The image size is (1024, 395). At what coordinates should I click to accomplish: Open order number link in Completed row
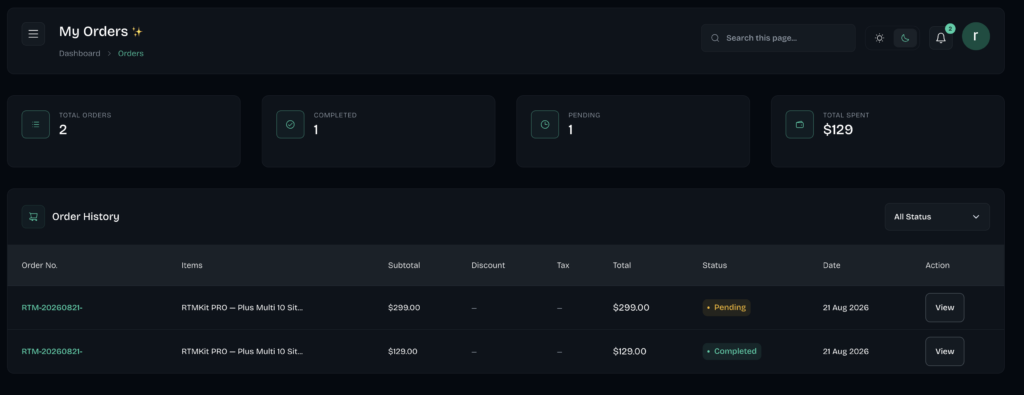tap(52, 351)
